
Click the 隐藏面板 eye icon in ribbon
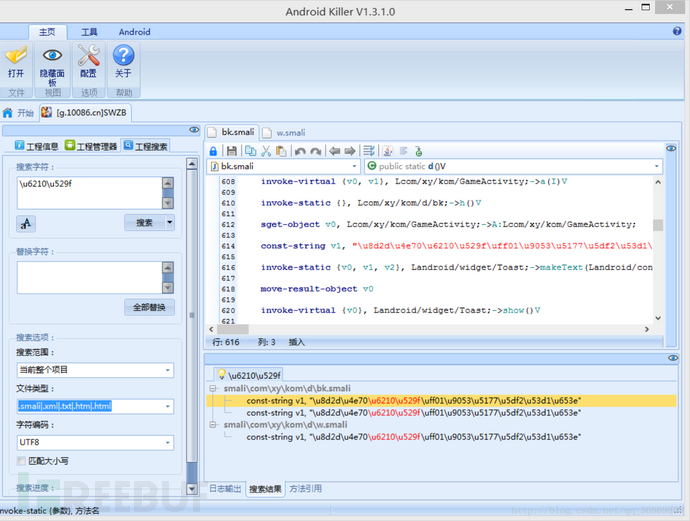pyautogui.click(x=52, y=55)
